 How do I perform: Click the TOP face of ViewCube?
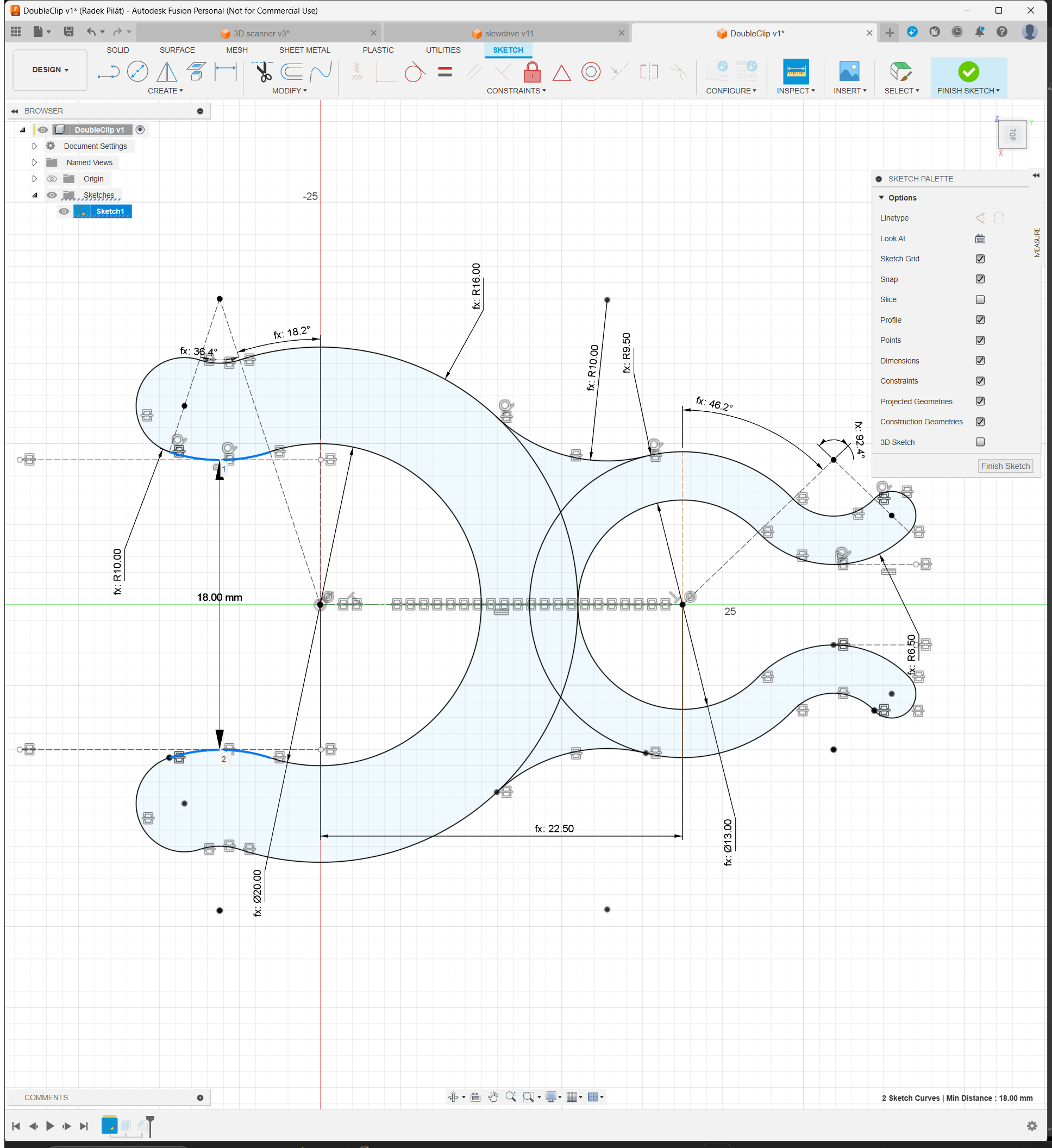(x=1012, y=135)
